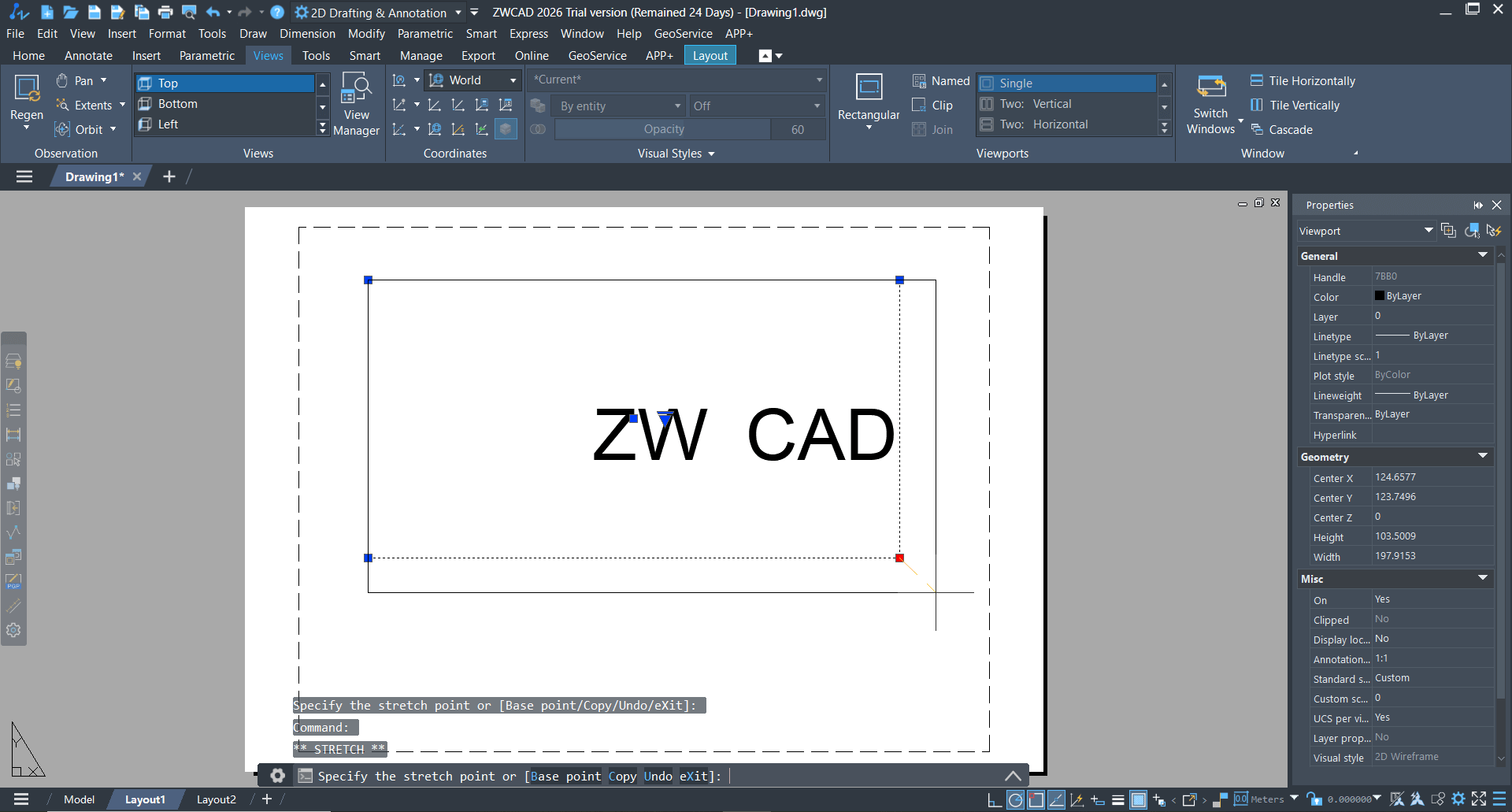This screenshot has height=812, width=1512.
Task: Click the Color ByLayer swatch
Action: coord(1380,296)
